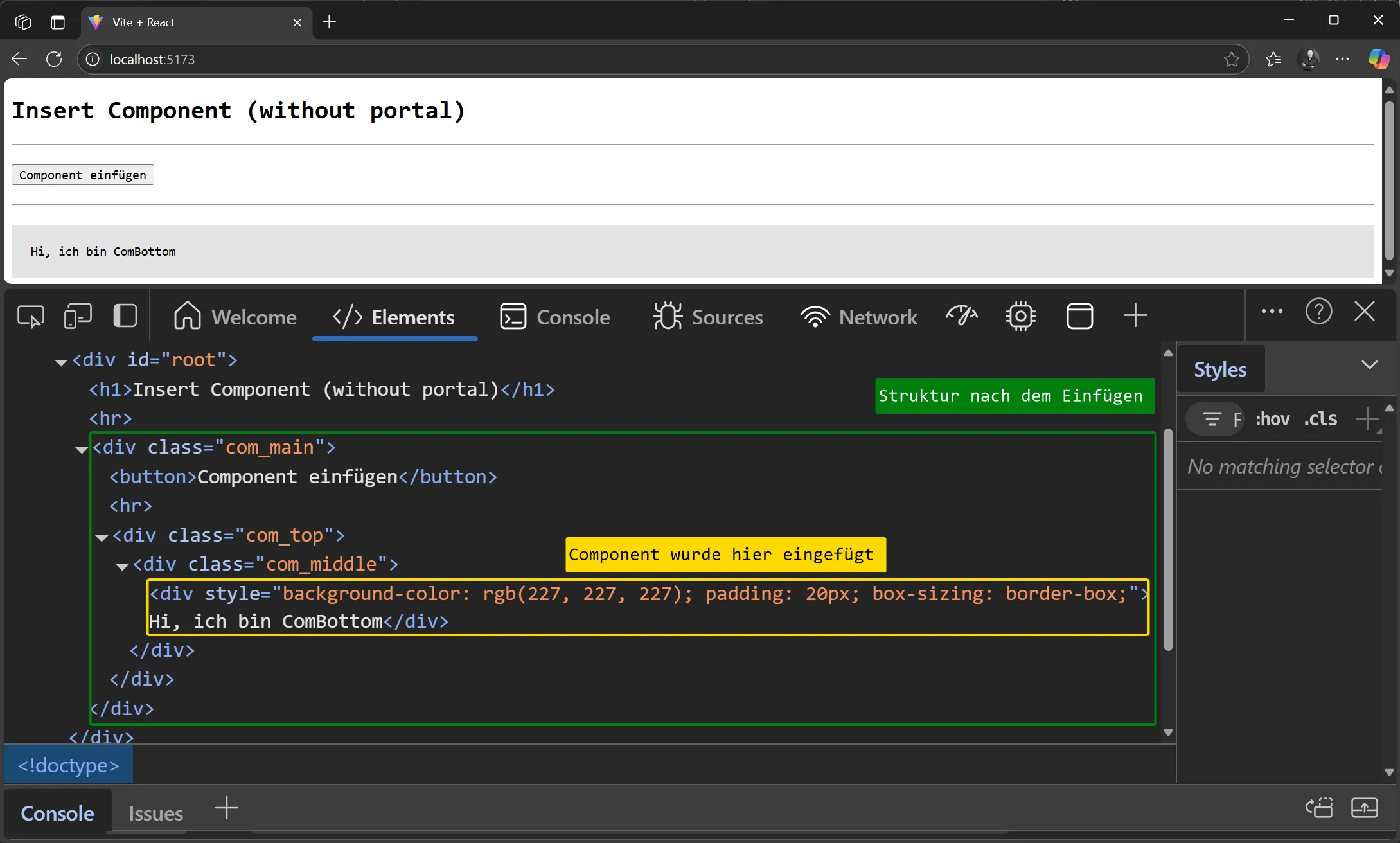The height and width of the screenshot is (843, 1400).
Task: Open the Memory chip icon tab
Action: point(1020,316)
